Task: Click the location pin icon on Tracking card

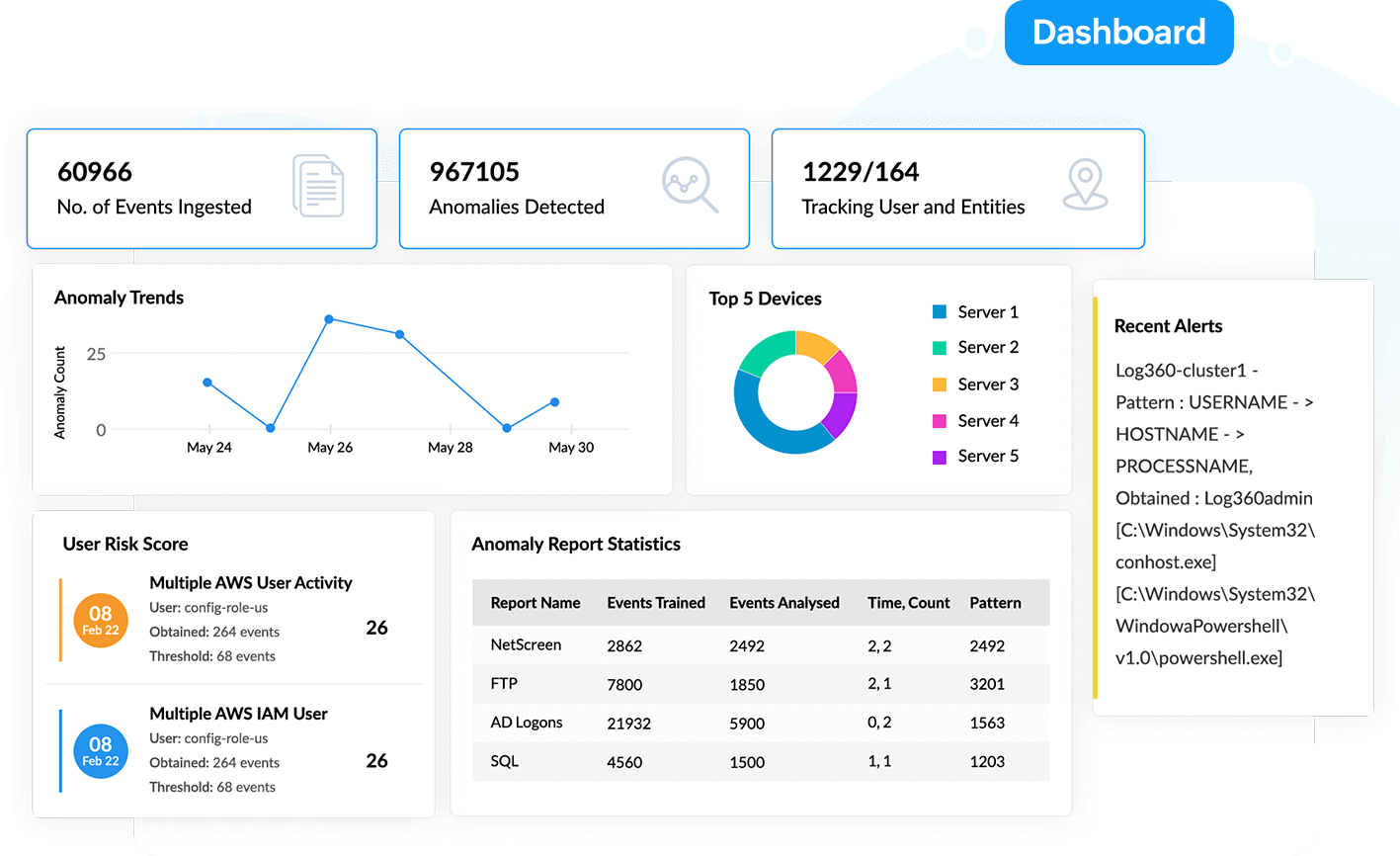Action: 1087,187
